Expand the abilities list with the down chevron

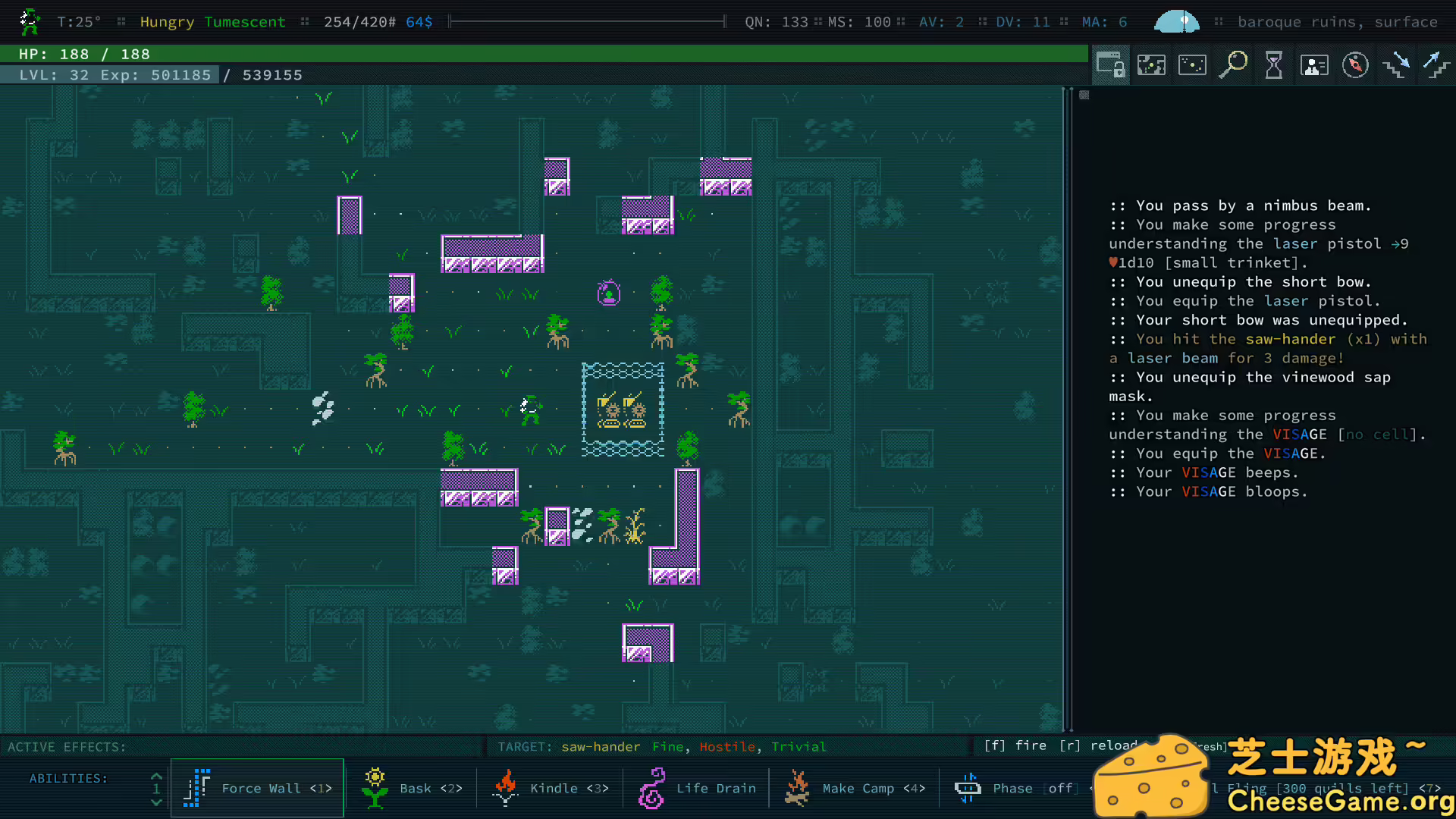click(x=156, y=801)
